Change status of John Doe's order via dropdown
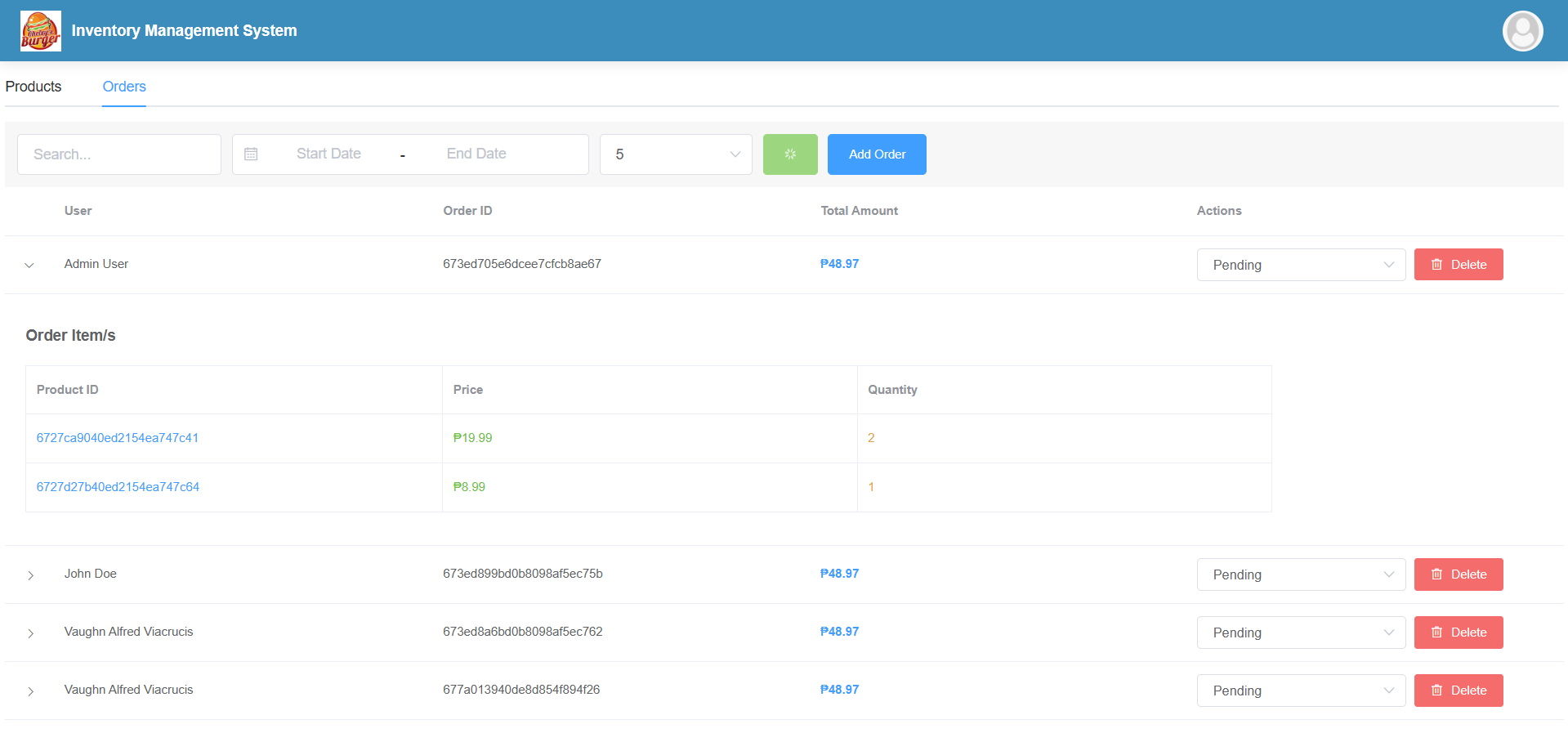This screenshot has width=1568, height=742. coord(1300,574)
